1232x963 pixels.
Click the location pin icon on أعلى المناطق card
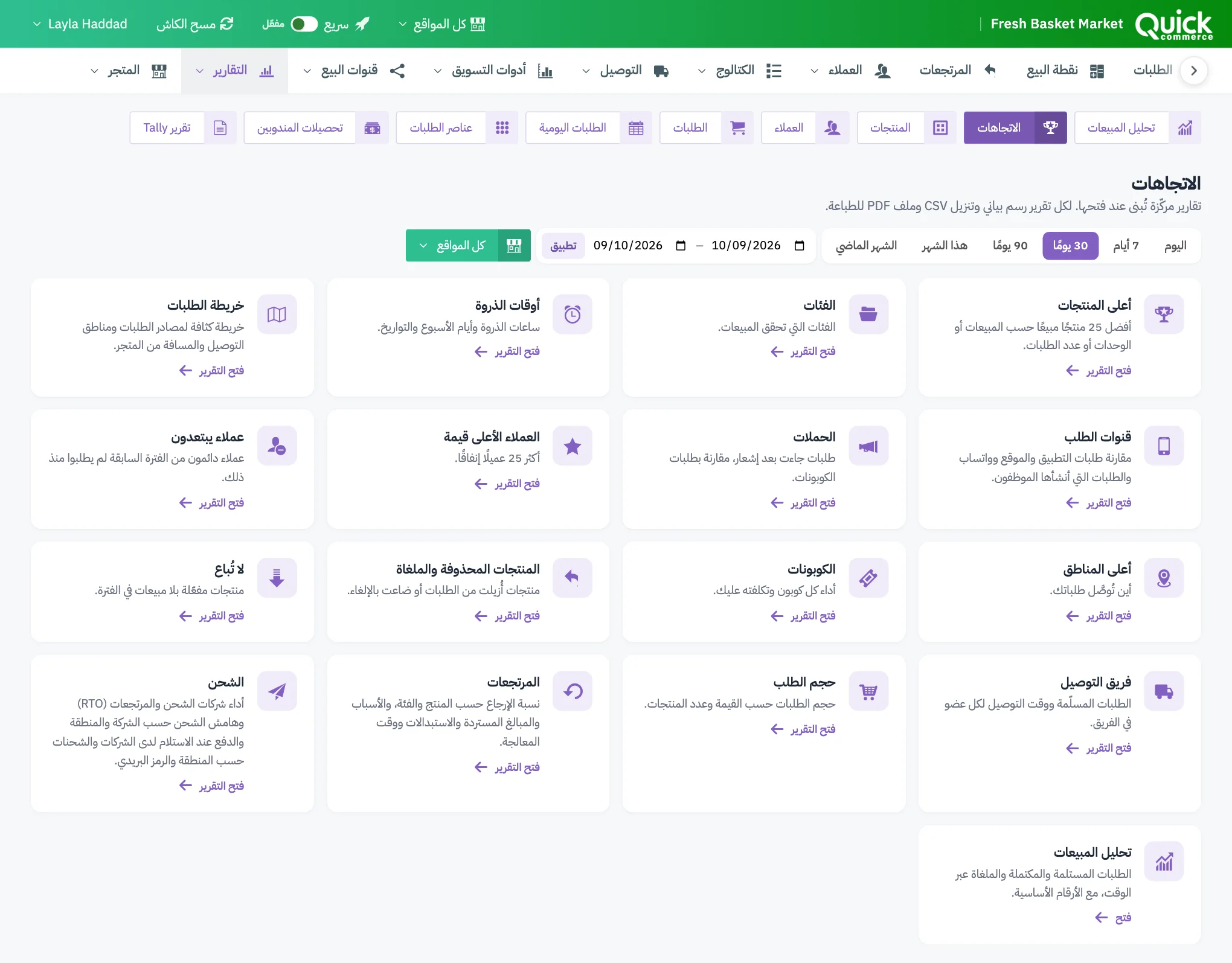(1164, 578)
